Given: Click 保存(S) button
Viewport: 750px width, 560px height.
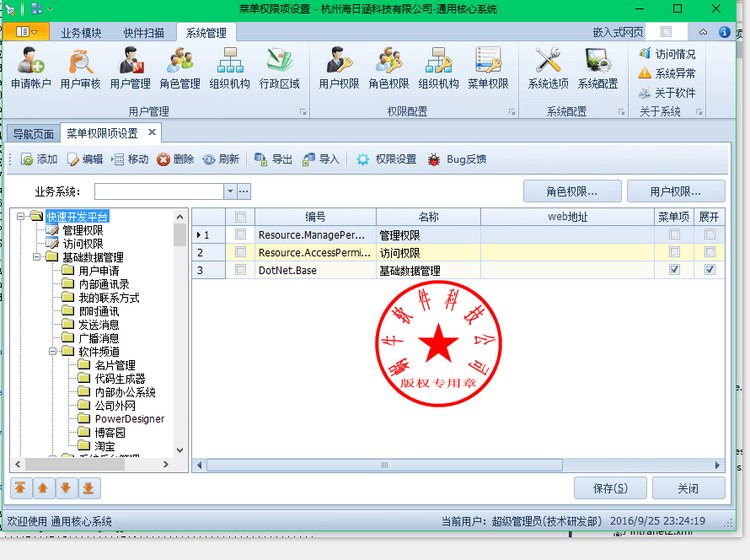Looking at the screenshot, I should [610, 488].
